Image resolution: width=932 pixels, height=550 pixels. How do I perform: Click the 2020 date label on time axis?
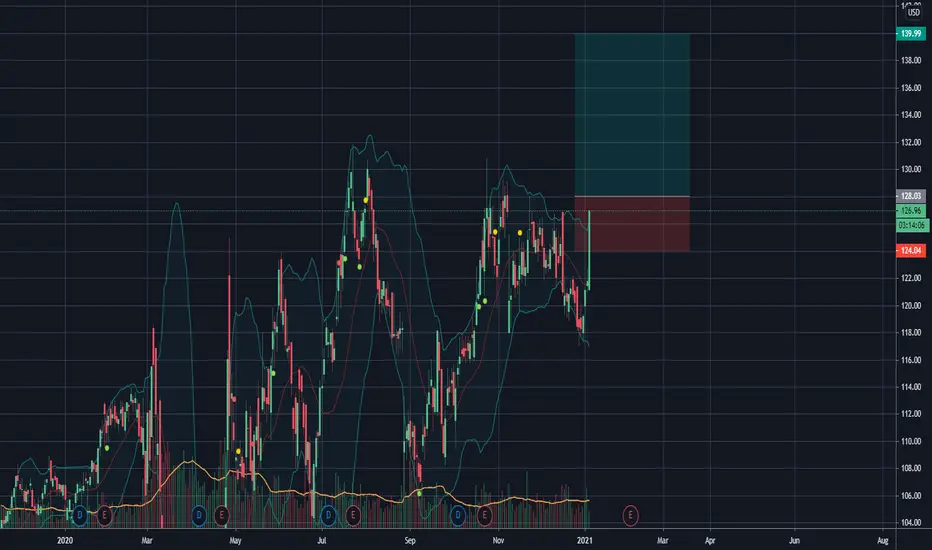pos(65,540)
